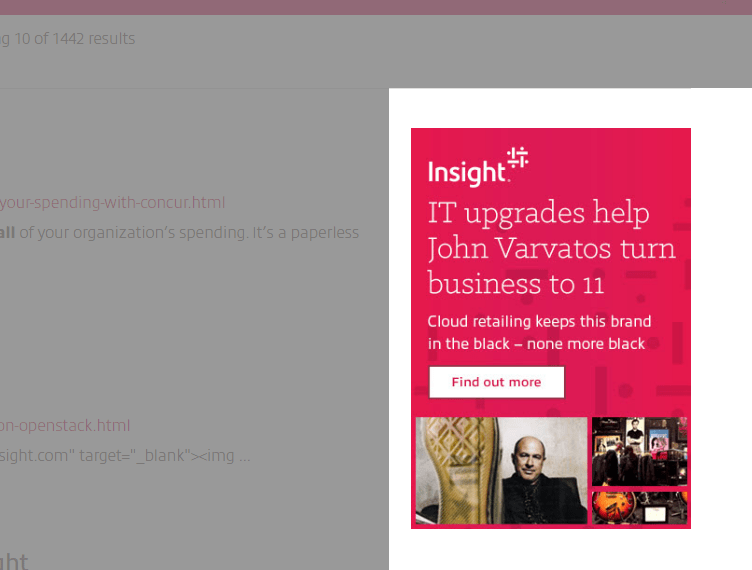Open the on-openstack.html result link

click(x=65, y=425)
